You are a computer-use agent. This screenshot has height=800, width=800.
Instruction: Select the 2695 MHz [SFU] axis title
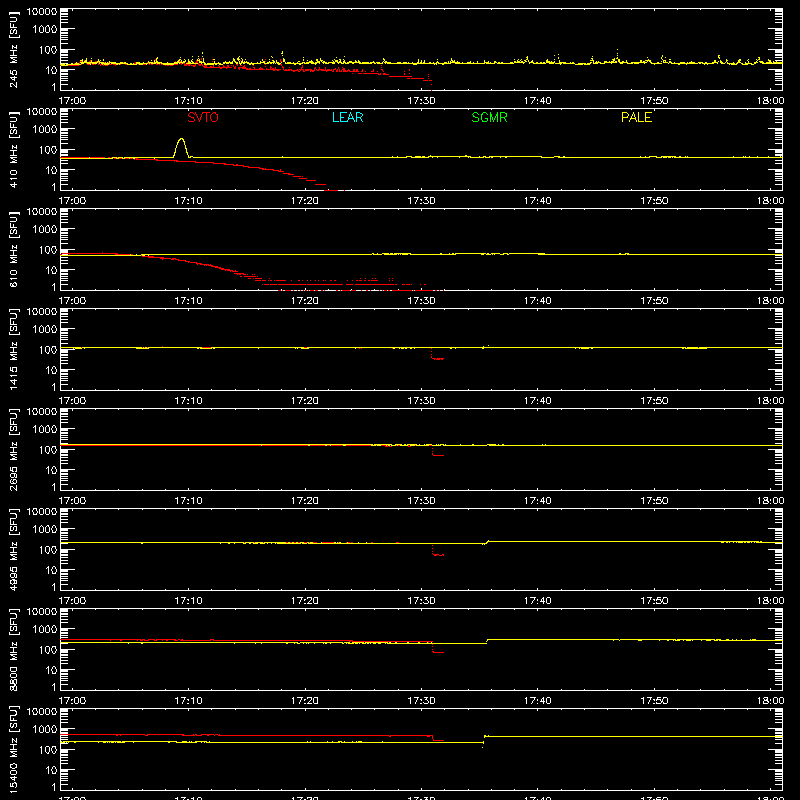13,449
